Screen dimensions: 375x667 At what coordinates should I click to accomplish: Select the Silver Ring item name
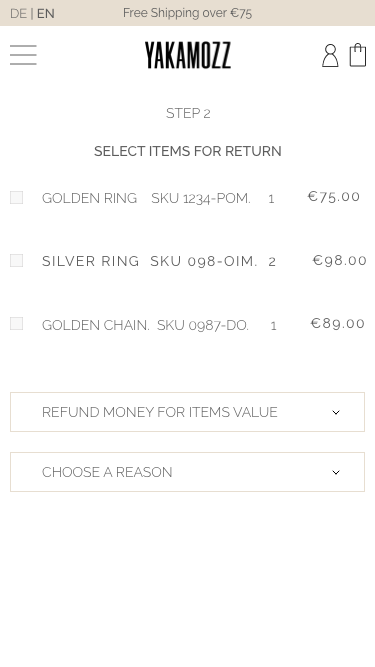pyautogui.click(x=91, y=261)
